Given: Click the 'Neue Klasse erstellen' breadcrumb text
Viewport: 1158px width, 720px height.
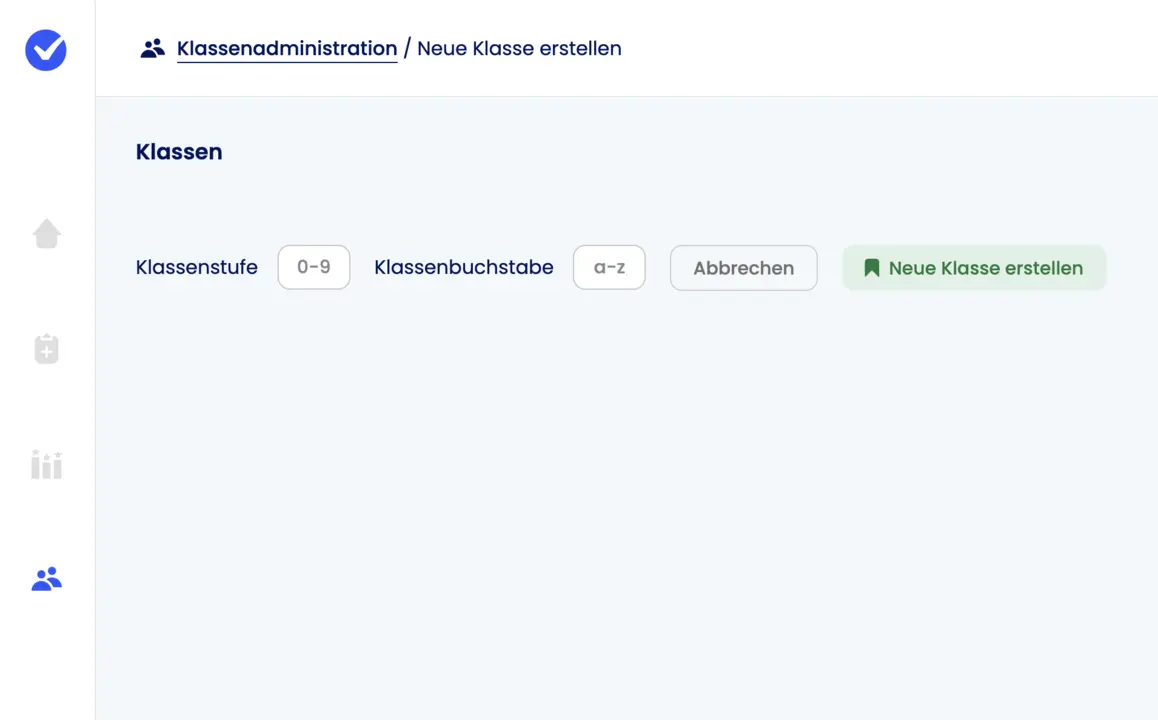Looking at the screenshot, I should coord(519,49).
